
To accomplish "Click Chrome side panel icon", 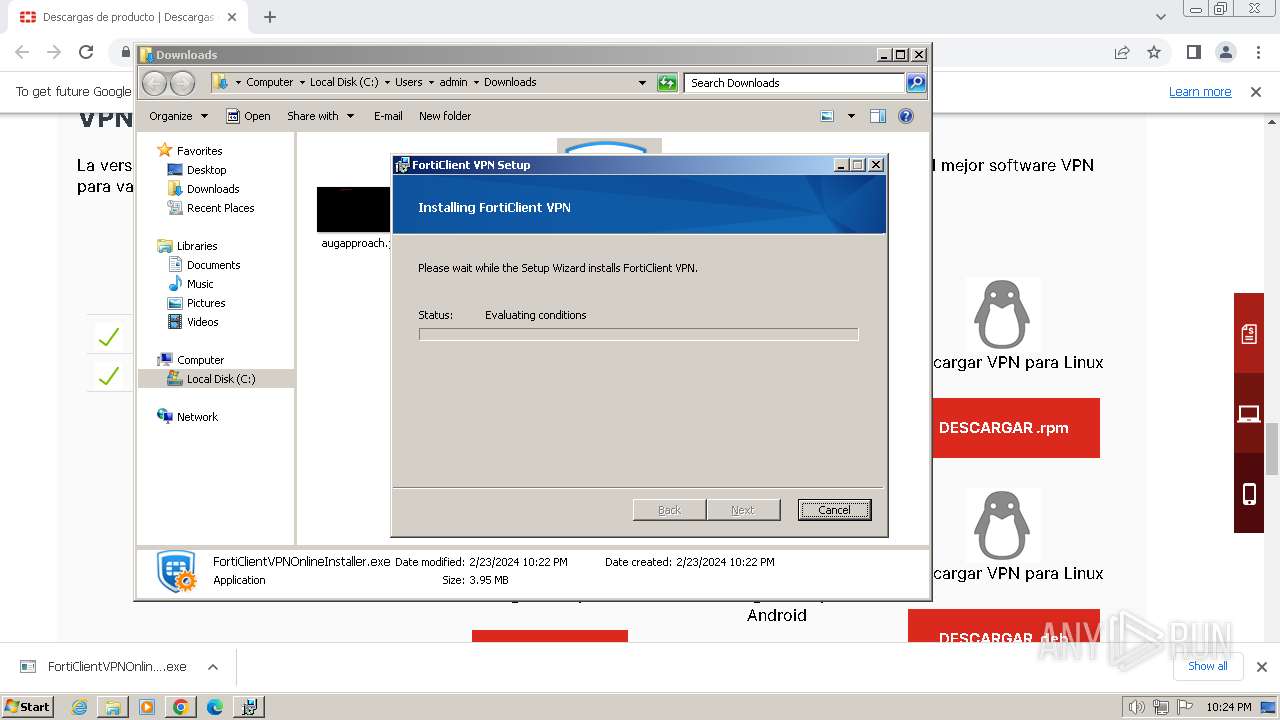I will (1193, 52).
